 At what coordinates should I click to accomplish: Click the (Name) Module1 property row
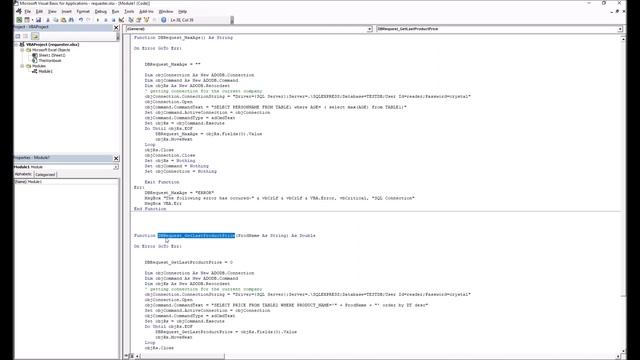pyautogui.click(x=67, y=182)
